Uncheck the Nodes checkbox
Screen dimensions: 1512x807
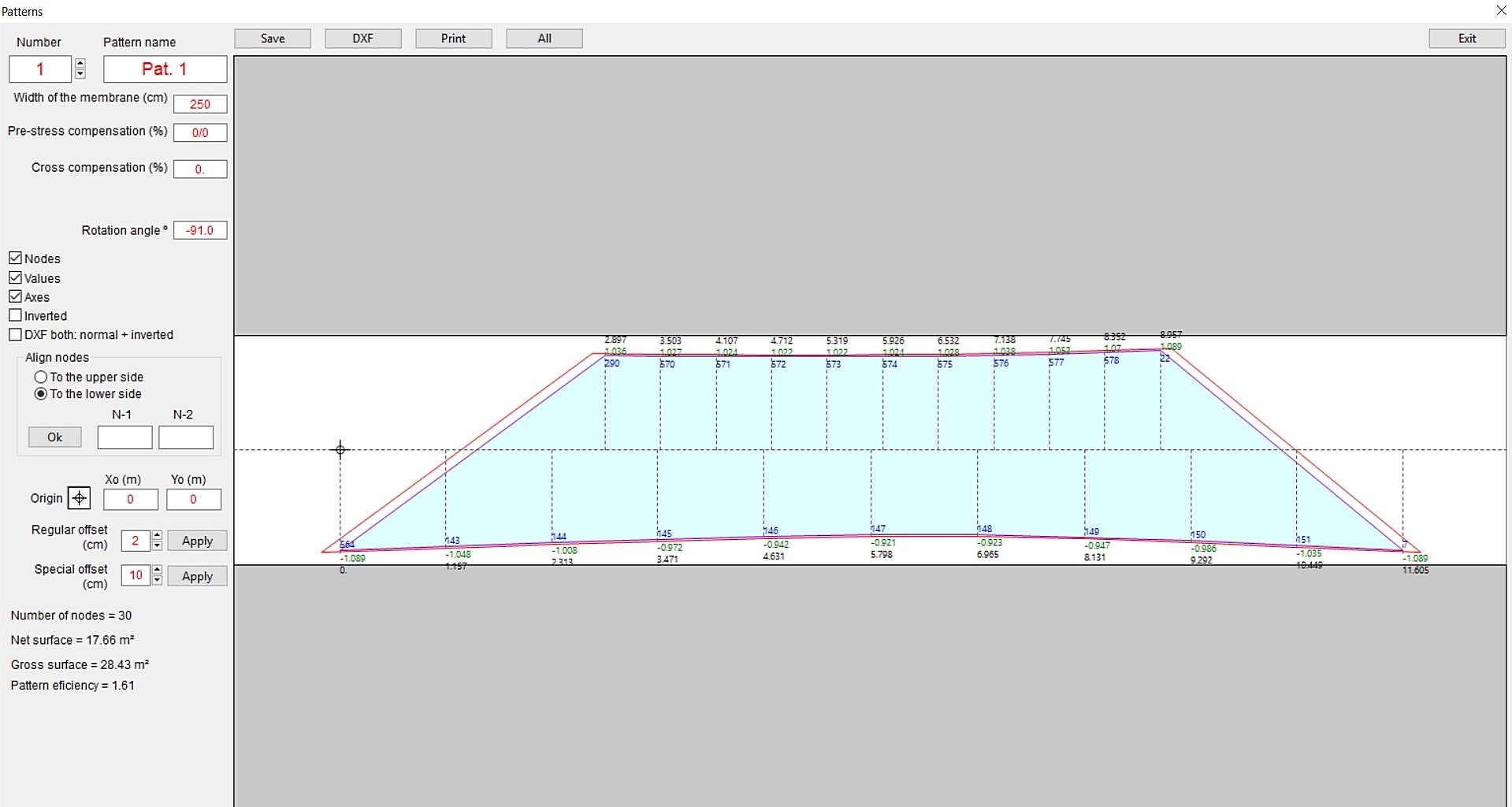[16, 258]
